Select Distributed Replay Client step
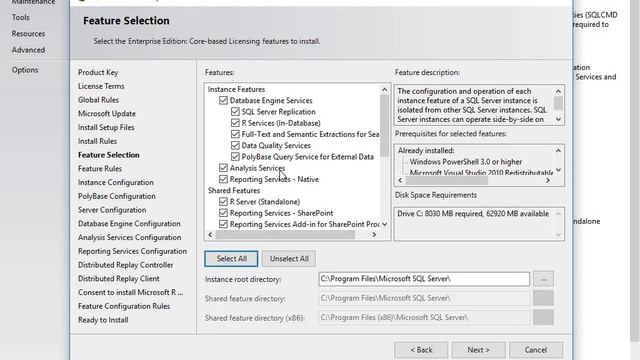Viewport: 640px width, 360px height. tap(119, 279)
